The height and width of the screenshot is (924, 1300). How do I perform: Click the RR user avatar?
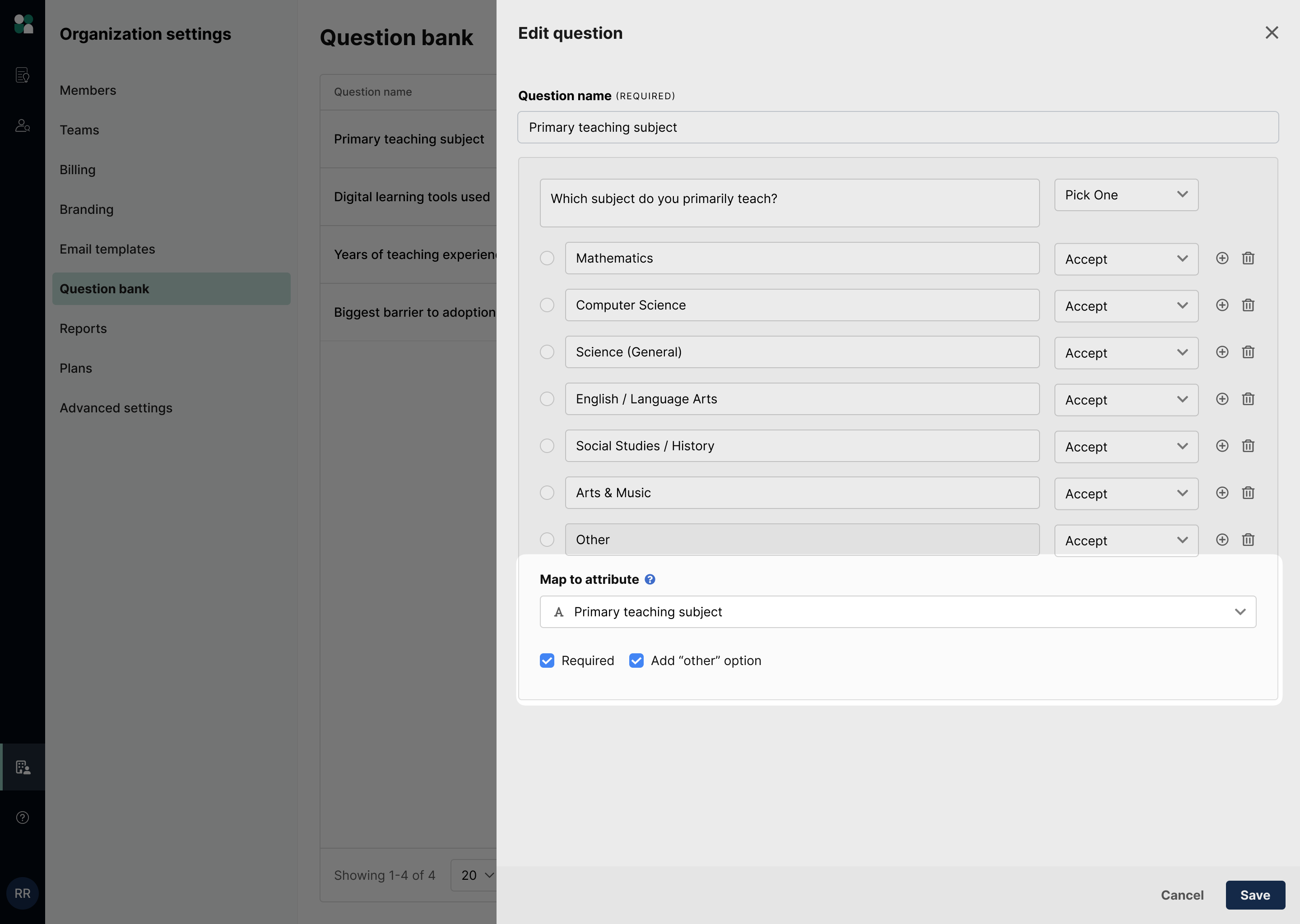click(22, 893)
